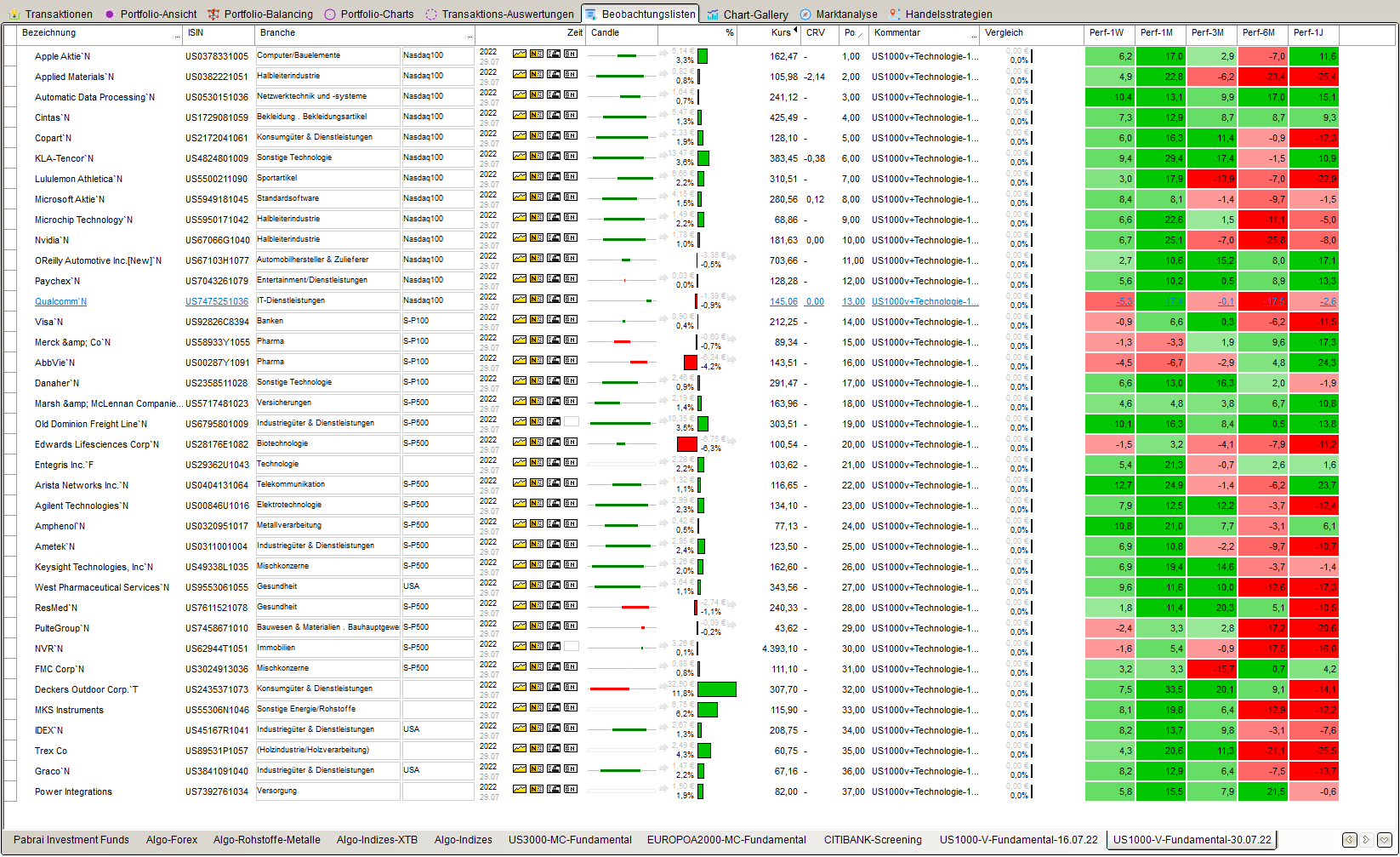Screen dimensions: 1400x857
Task: Open the chart icon in the Nvidia row
Action: click(x=520, y=237)
